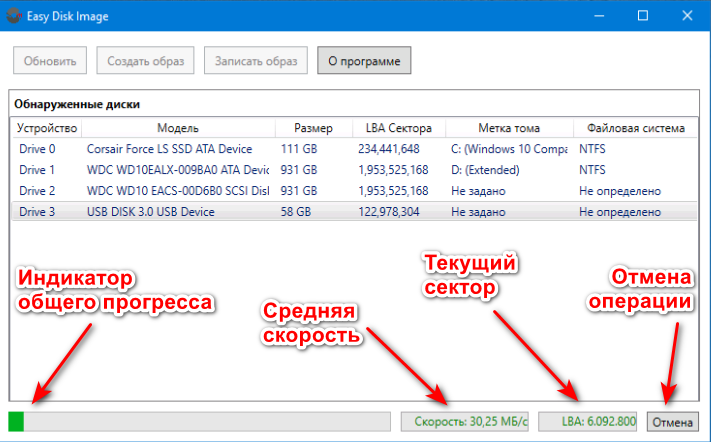Click the Drive 0 NTFS file system cell
This screenshot has height=442, width=711.
click(x=592, y=149)
